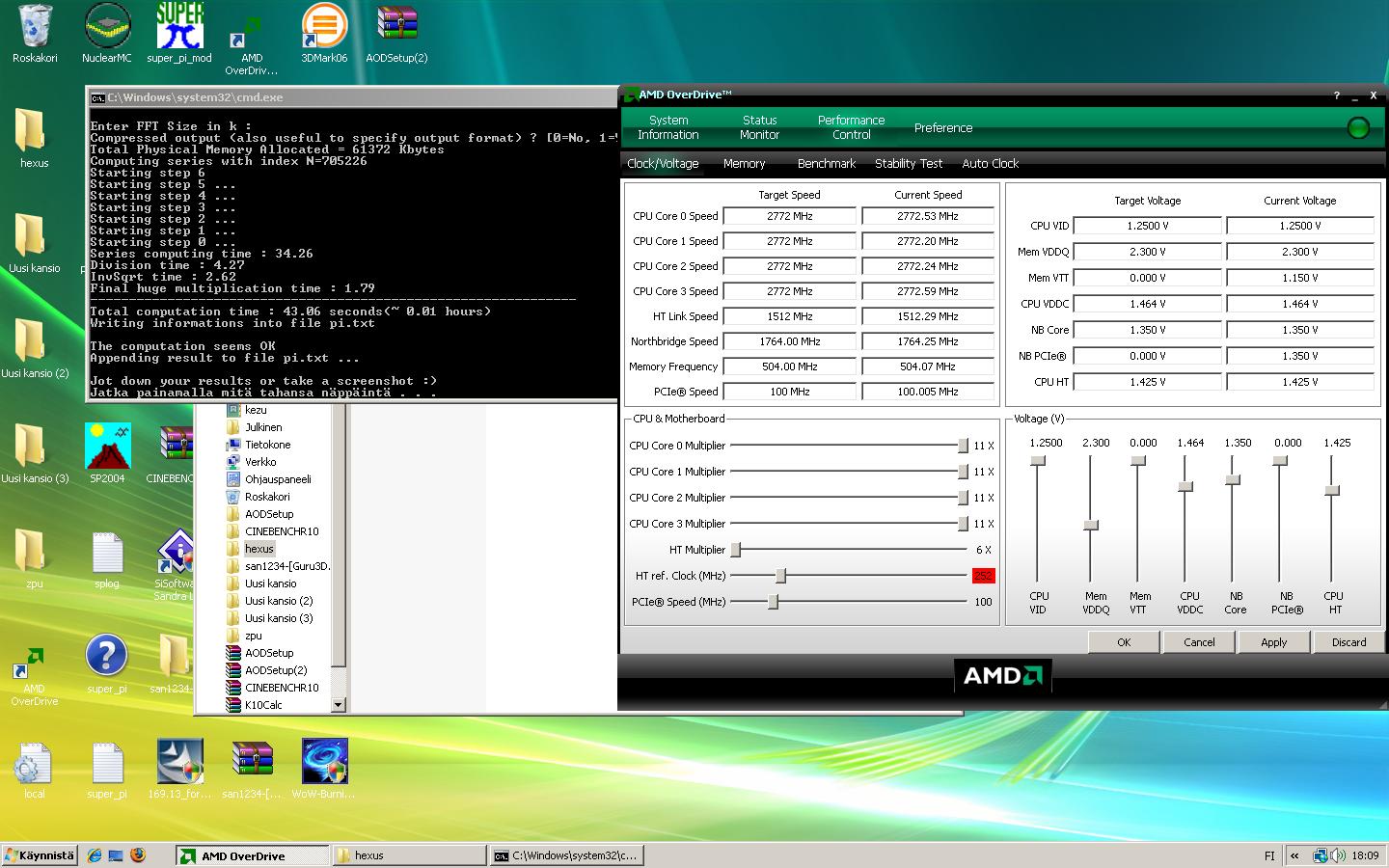Open the Status Monitor menu
The width and height of the screenshot is (1389, 868).
pyautogui.click(x=760, y=127)
